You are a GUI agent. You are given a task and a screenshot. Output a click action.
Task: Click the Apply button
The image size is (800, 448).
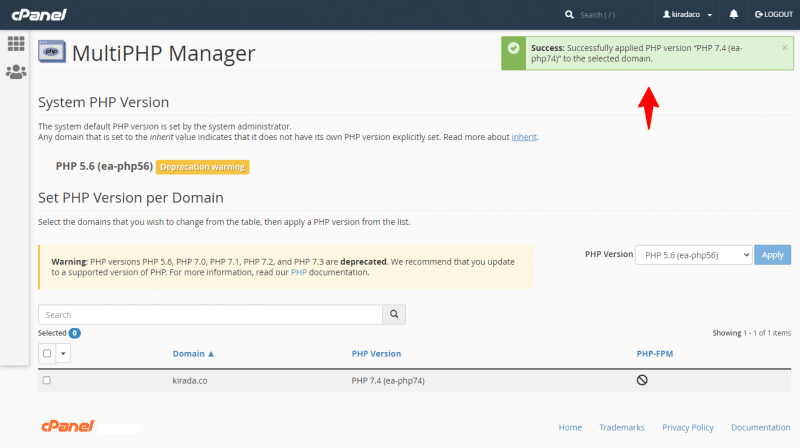point(772,255)
